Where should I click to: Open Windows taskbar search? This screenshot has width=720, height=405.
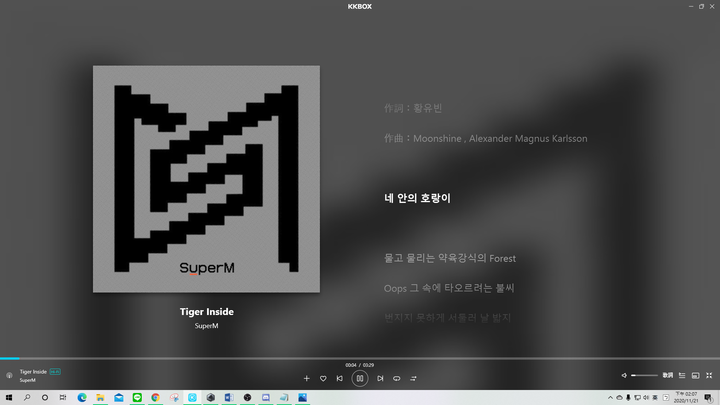pos(27,398)
